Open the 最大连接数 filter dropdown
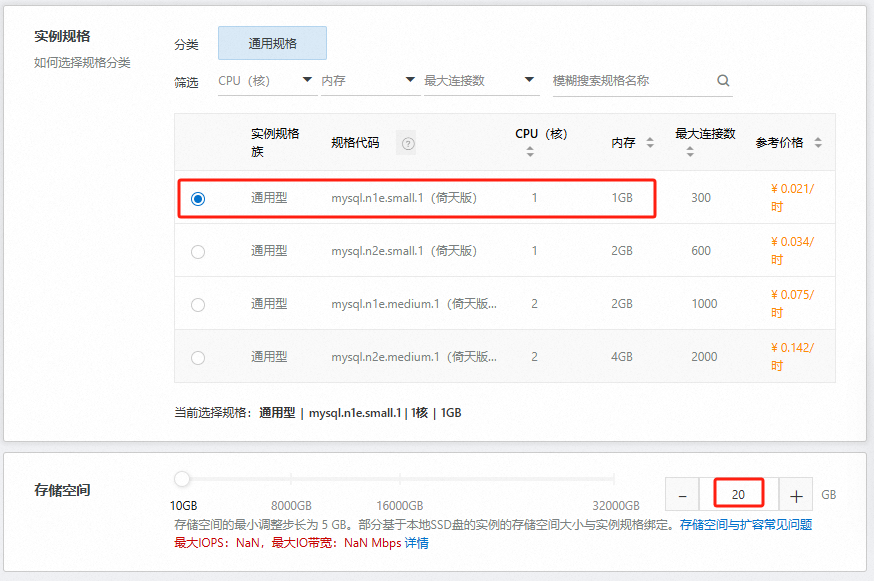 [481, 81]
